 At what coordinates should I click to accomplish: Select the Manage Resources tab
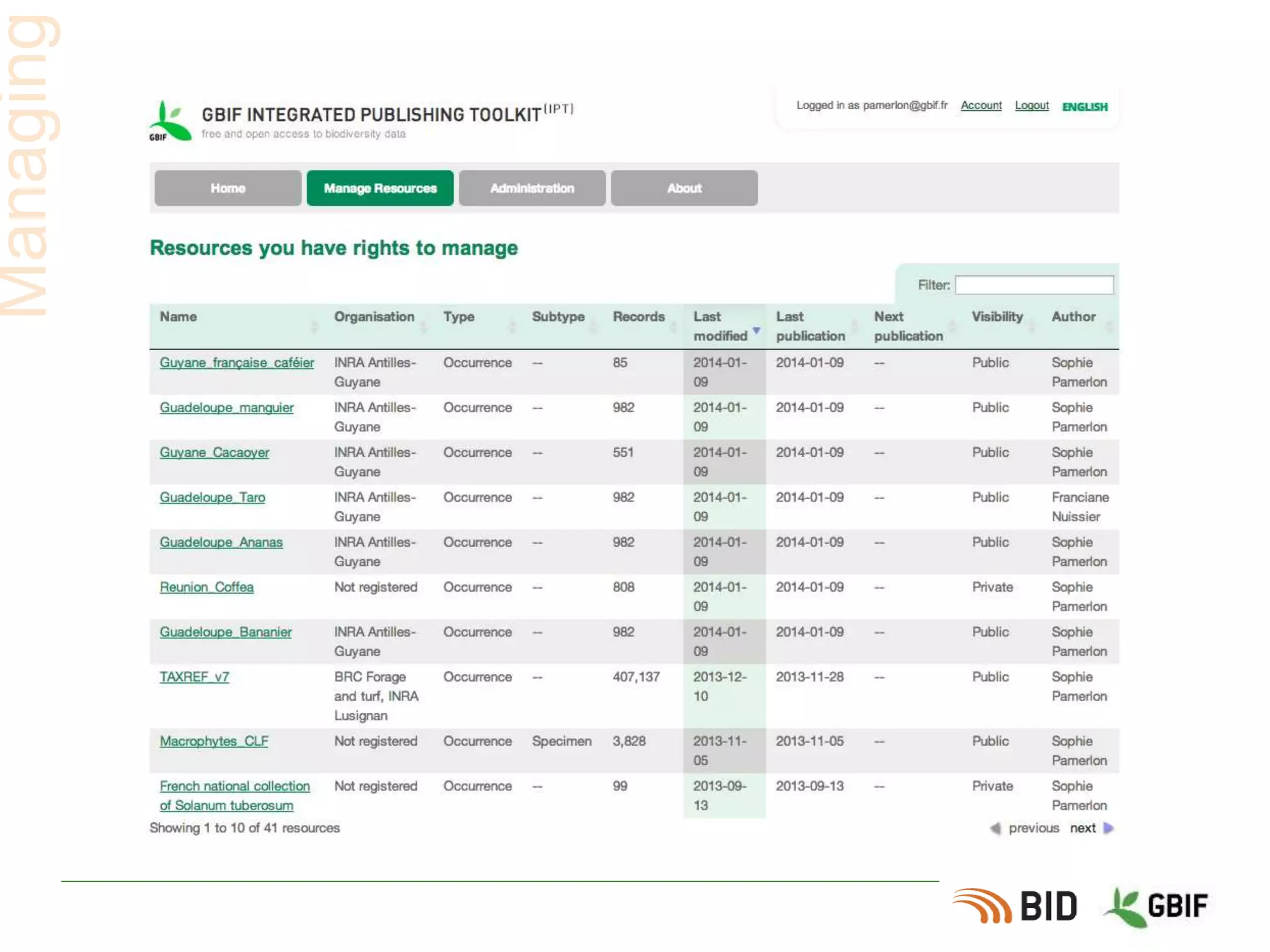[380, 188]
